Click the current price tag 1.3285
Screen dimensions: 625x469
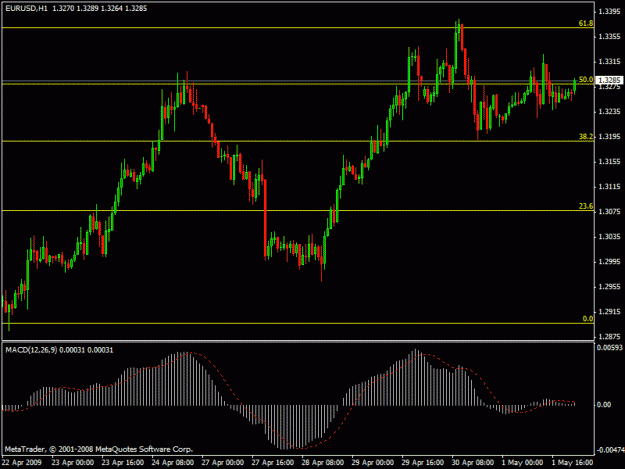pyautogui.click(x=609, y=80)
